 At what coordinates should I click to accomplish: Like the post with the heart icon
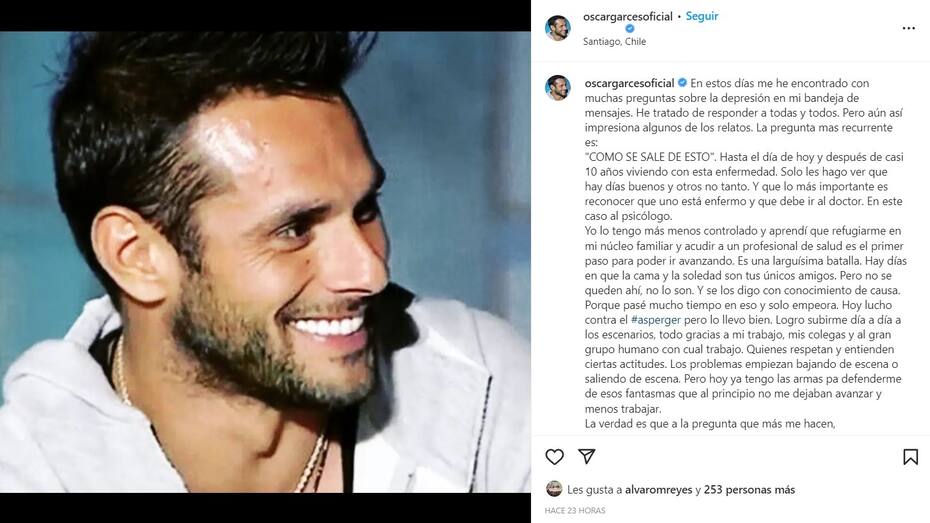[x=555, y=457]
